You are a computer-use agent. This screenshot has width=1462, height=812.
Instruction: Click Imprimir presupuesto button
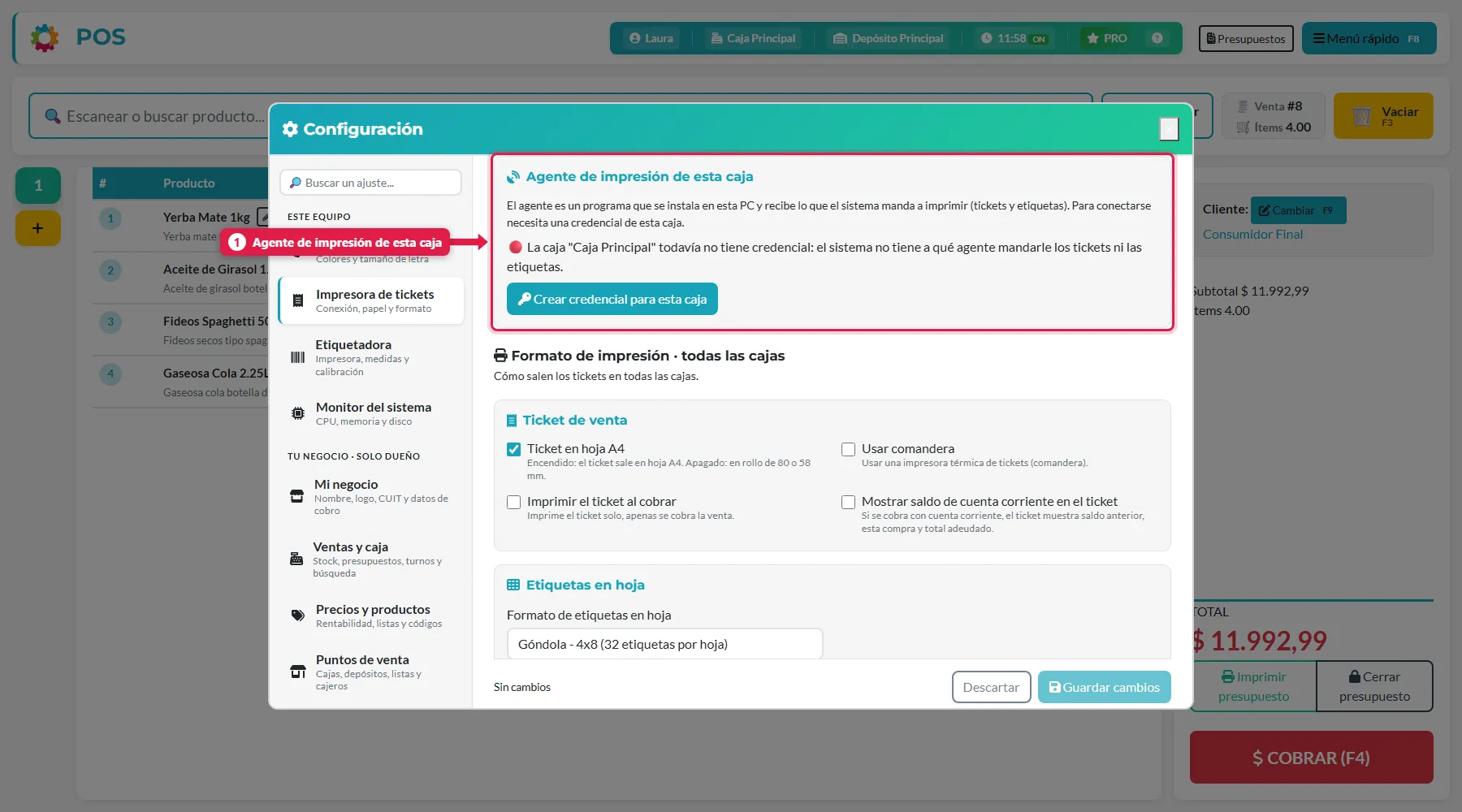[1253, 686]
